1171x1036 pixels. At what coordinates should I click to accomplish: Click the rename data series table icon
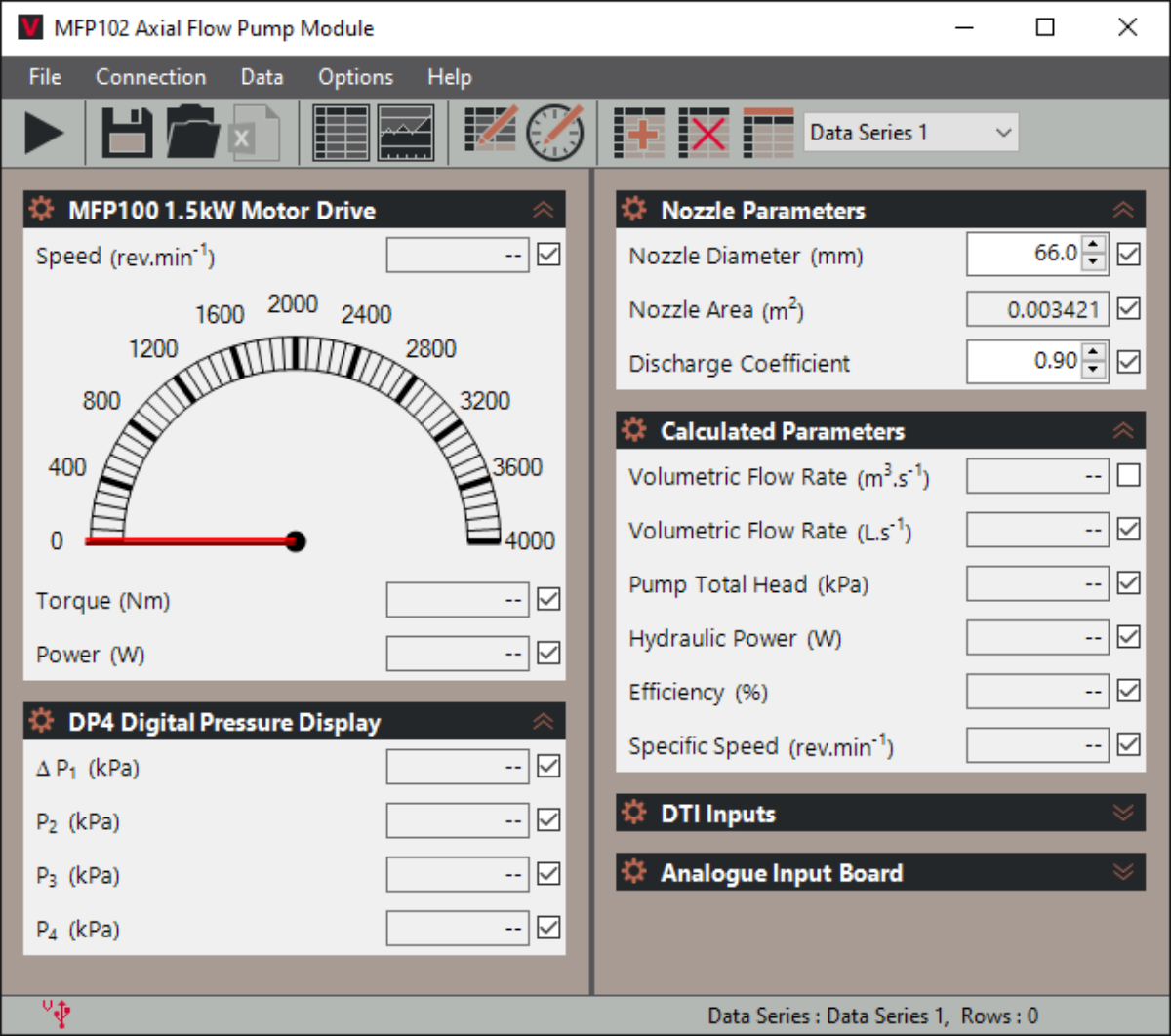[x=768, y=133]
